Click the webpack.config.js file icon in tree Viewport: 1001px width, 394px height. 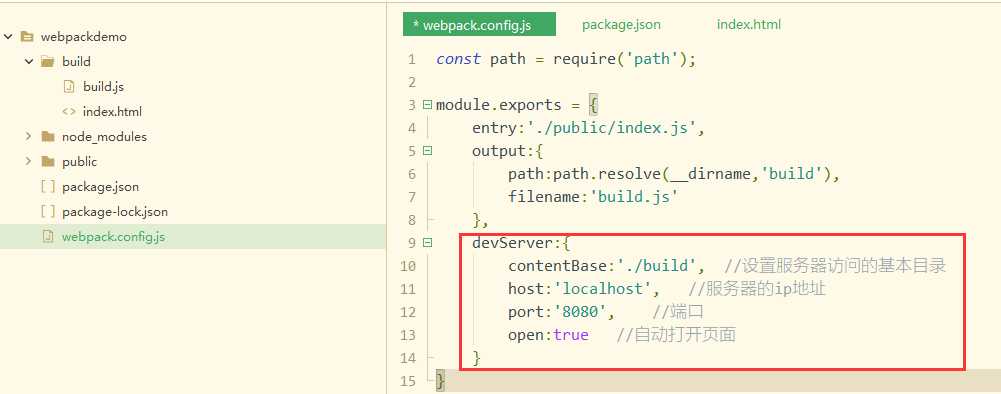pyautogui.click(x=47, y=236)
